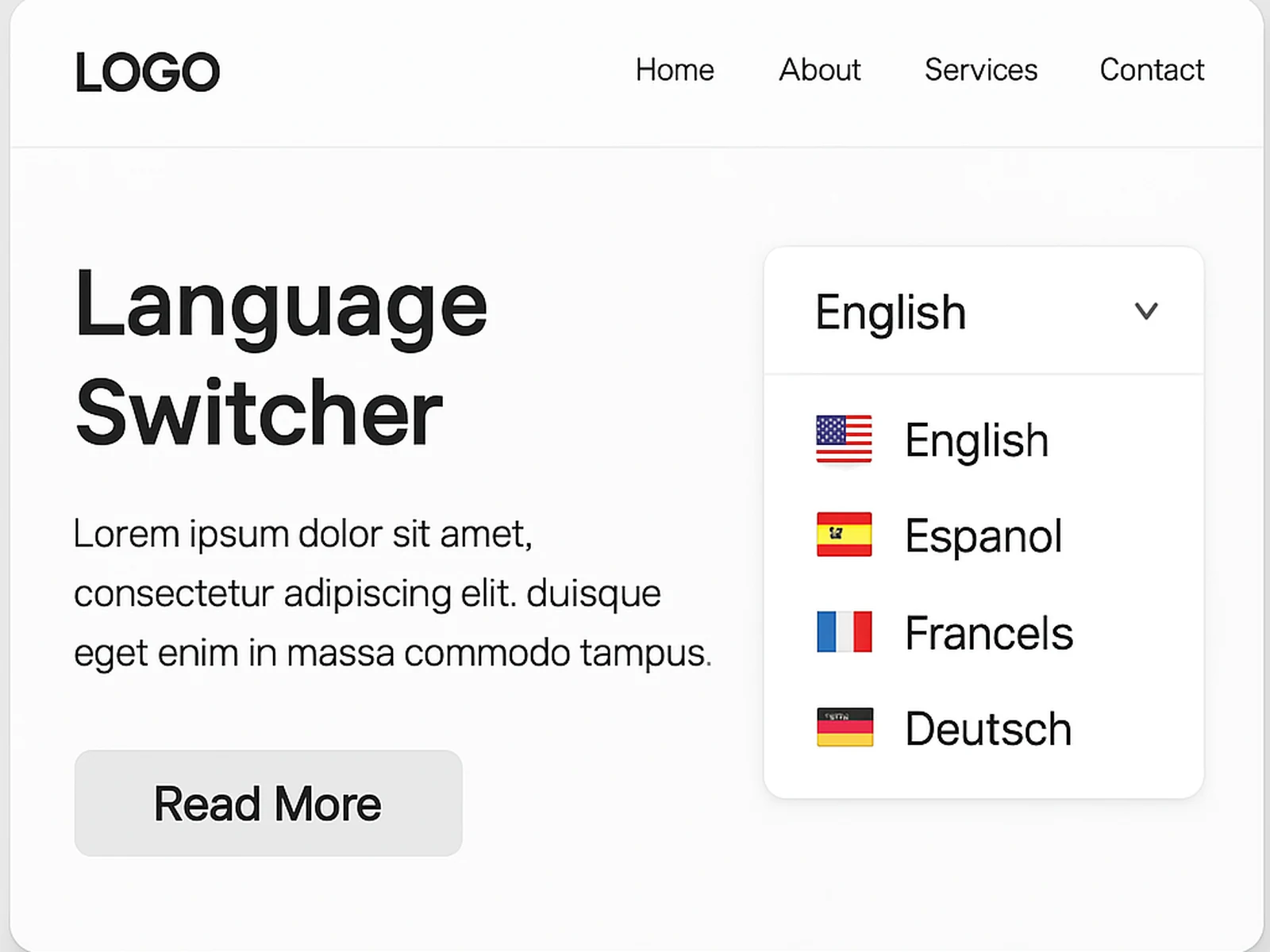
Task: Open the Home menu item
Action: coord(674,70)
